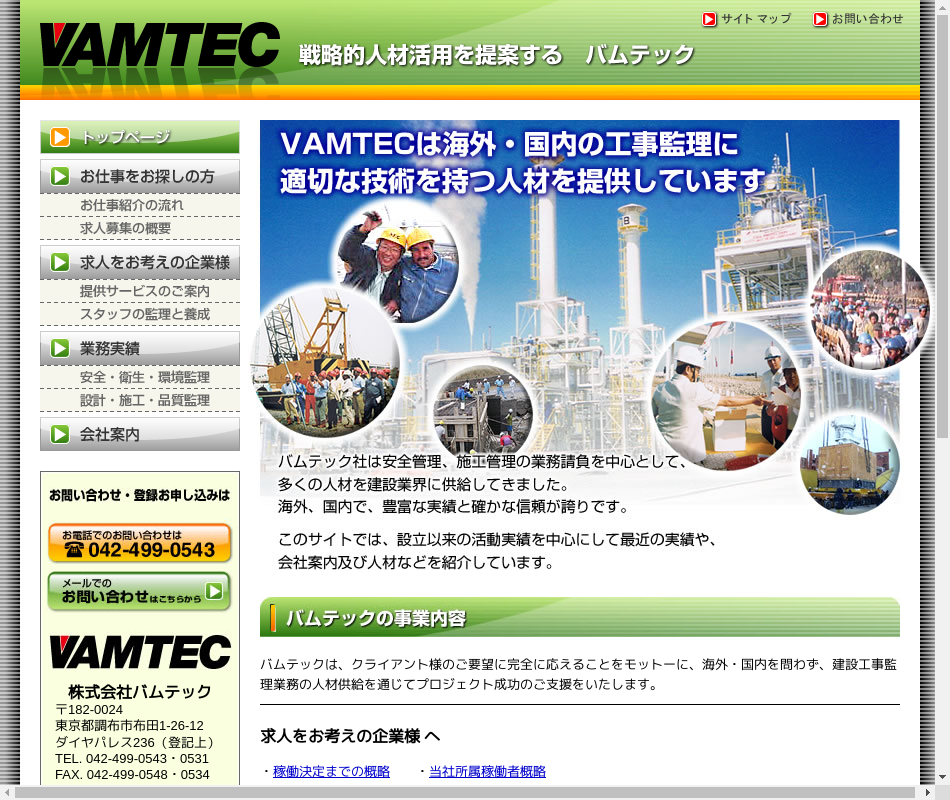Open 設計・施工・品質監理 page
950x800 pixels.
(x=145, y=400)
